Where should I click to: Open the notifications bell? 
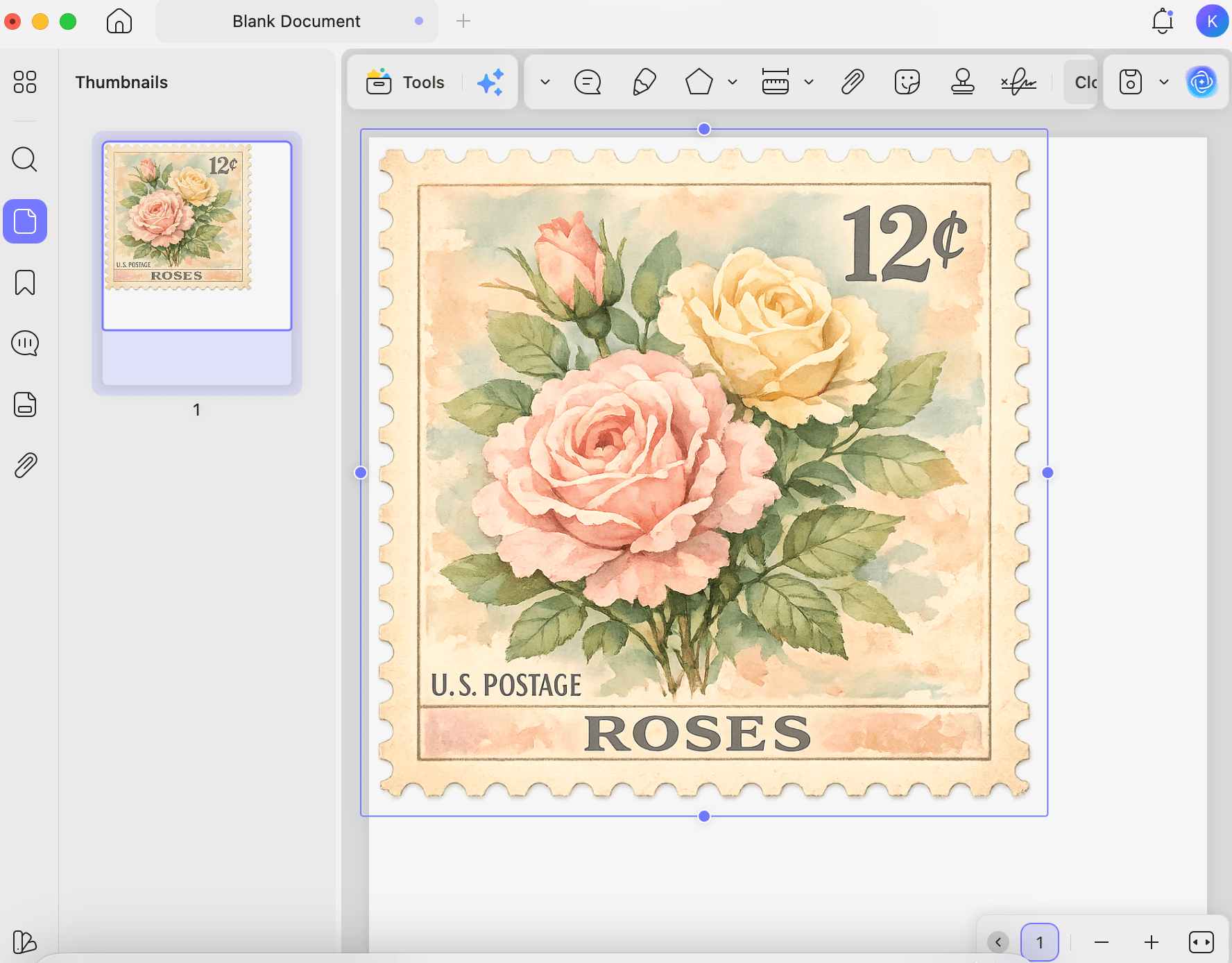coord(1163,21)
